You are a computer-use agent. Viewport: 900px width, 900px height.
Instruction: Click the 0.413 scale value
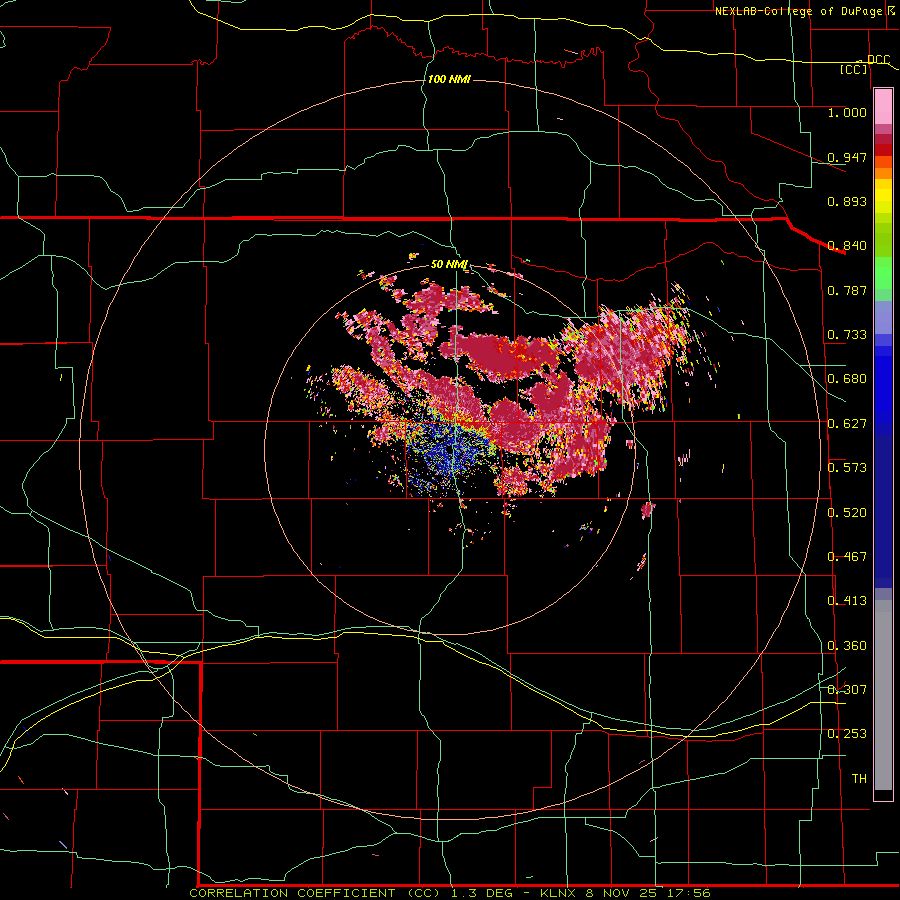pyautogui.click(x=847, y=601)
